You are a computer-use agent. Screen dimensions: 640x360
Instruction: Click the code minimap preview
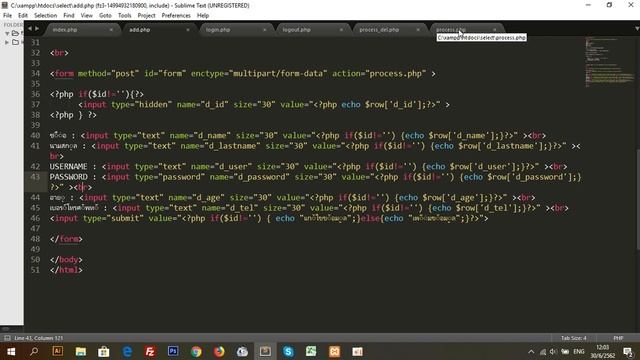tap(609, 61)
